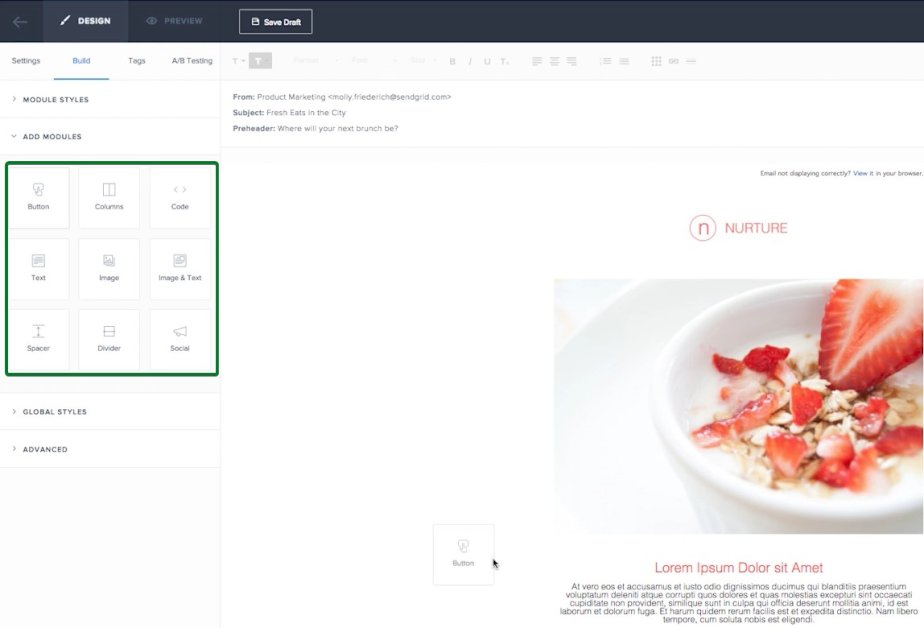Select the Spacer module
This screenshot has width=924, height=628.
(x=38, y=339)
